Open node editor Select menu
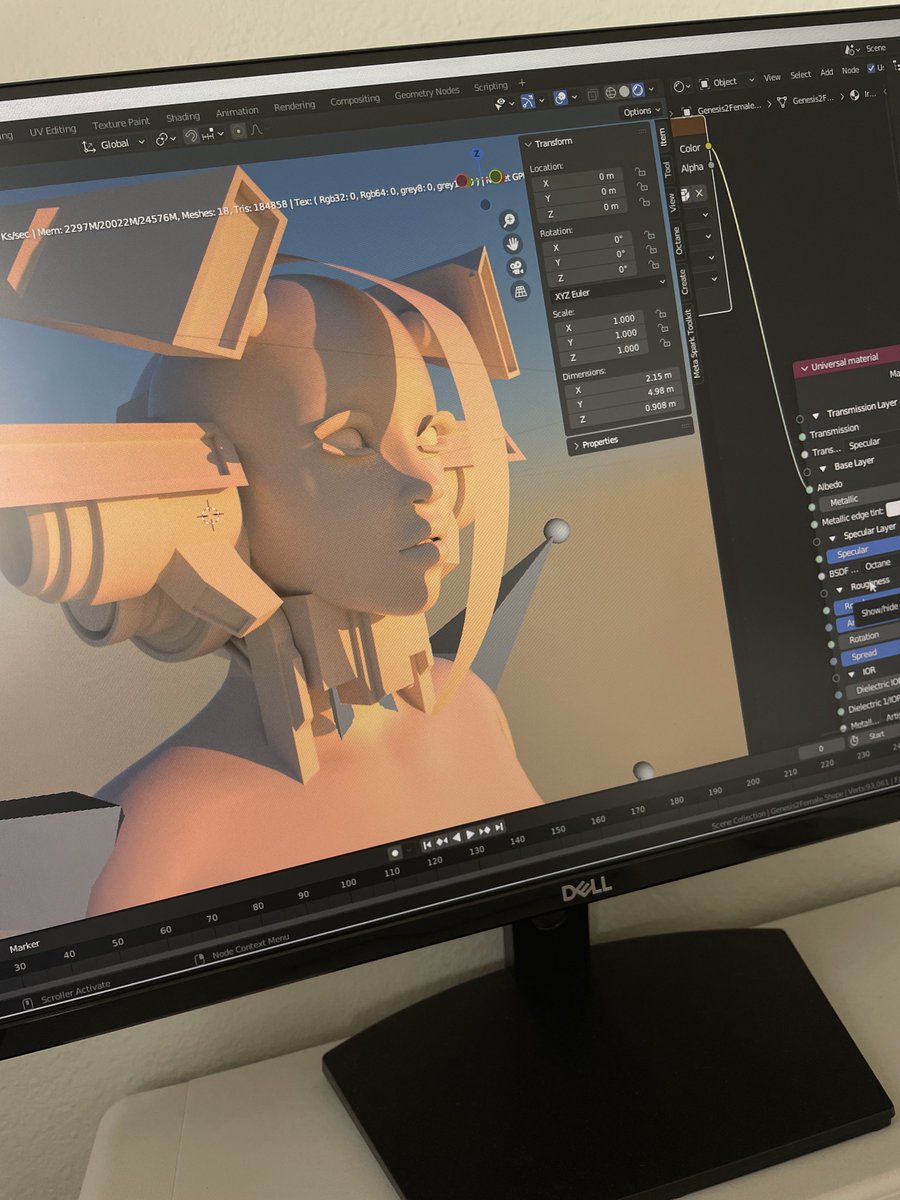The height and width of the screenshot is (1200, 900). pyautogui.click(x=801, y=75)
